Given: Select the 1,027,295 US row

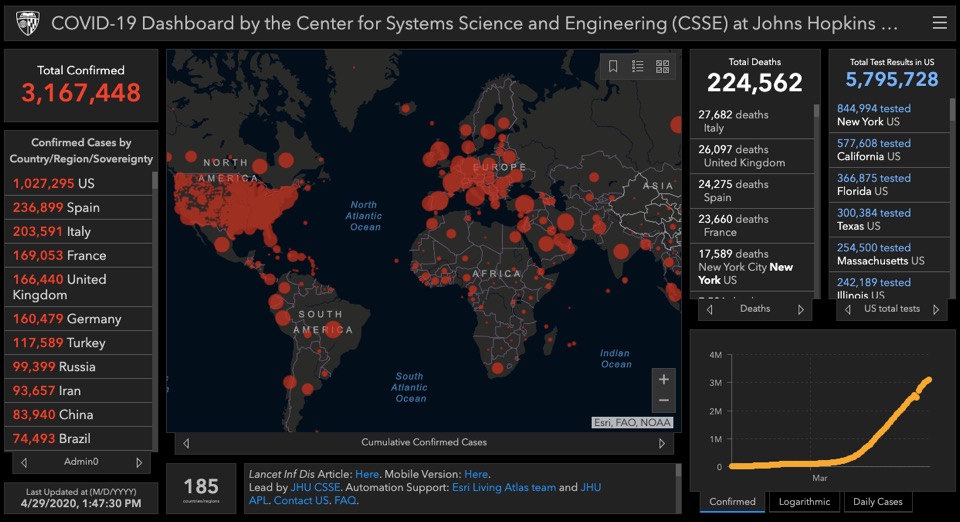Looking at the screenshot, I should click(78, 184).
